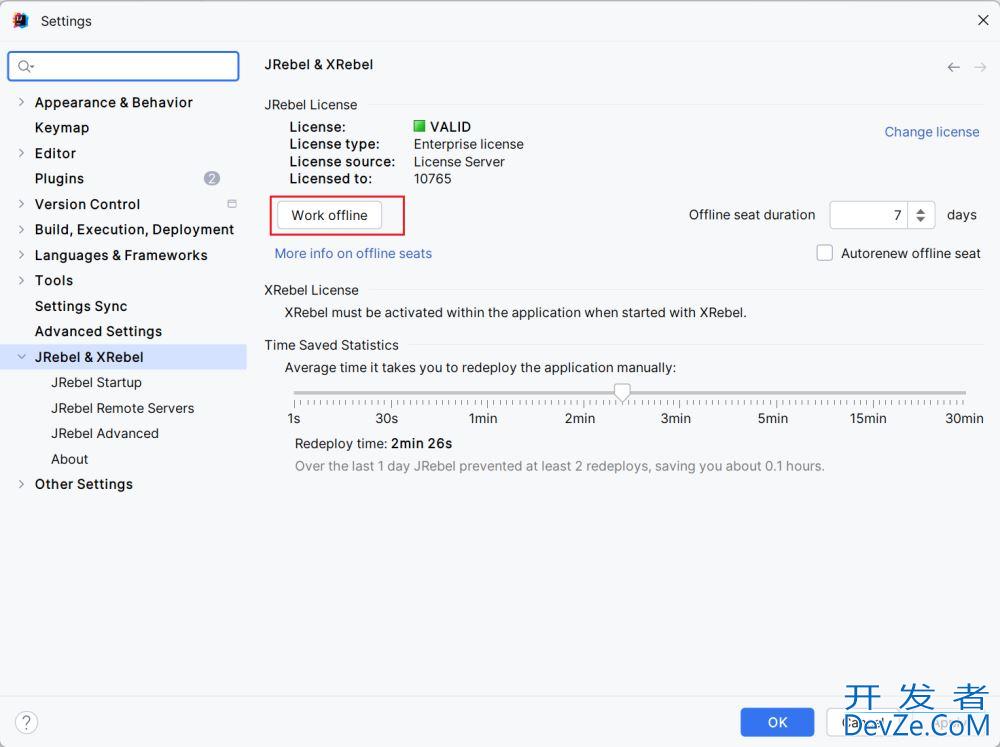Open the About page under JRebel
The height and width of the screenshot is (747, 1000).
pyautogui.click(x=70, y=459)
